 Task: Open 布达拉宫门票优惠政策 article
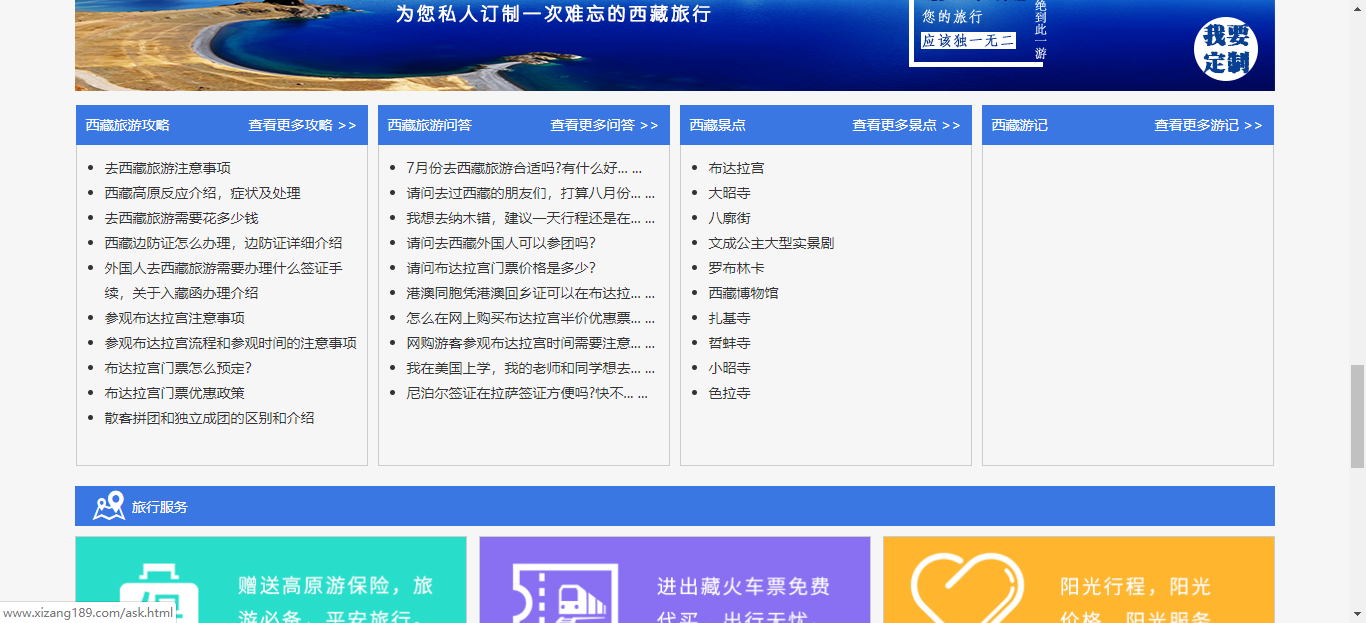174,393
